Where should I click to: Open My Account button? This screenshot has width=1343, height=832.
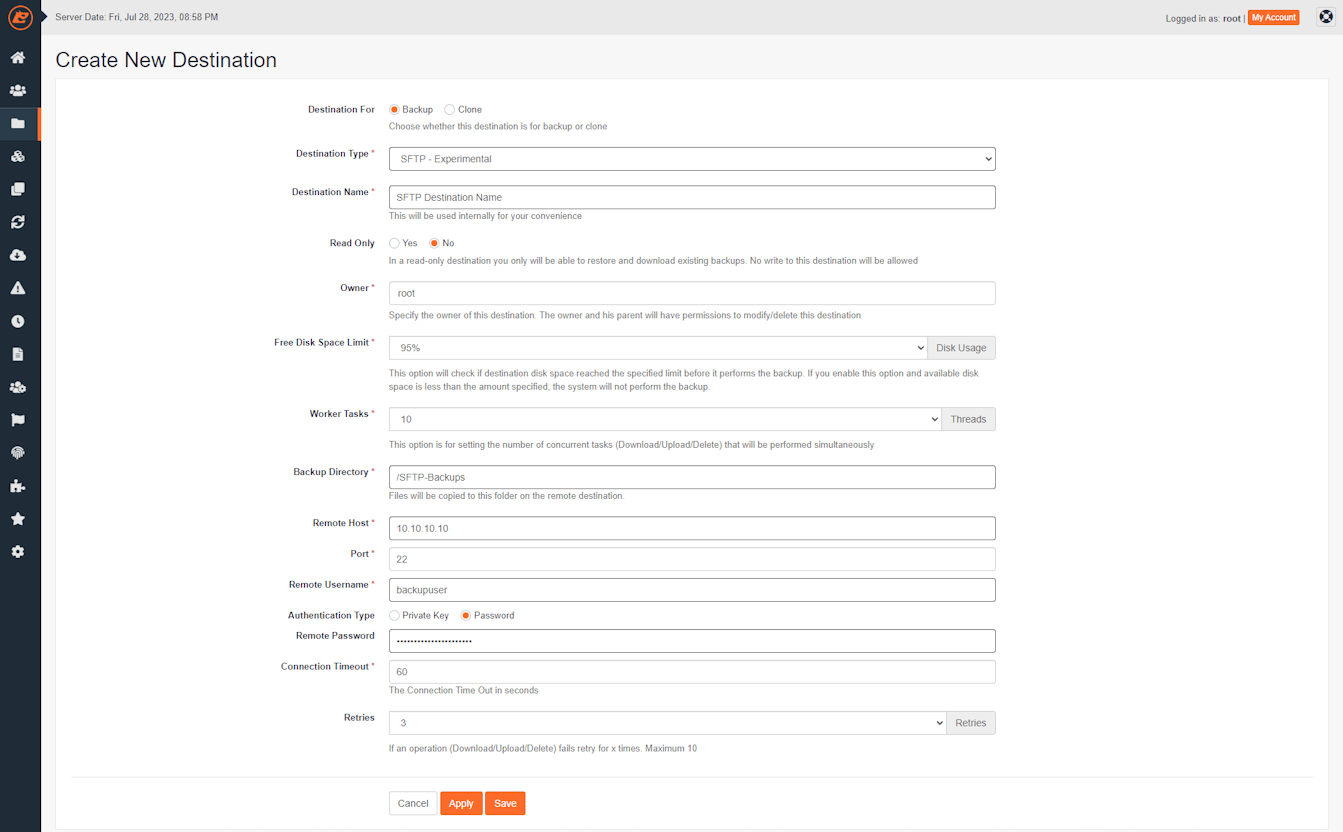click(x=1273, y=18)
